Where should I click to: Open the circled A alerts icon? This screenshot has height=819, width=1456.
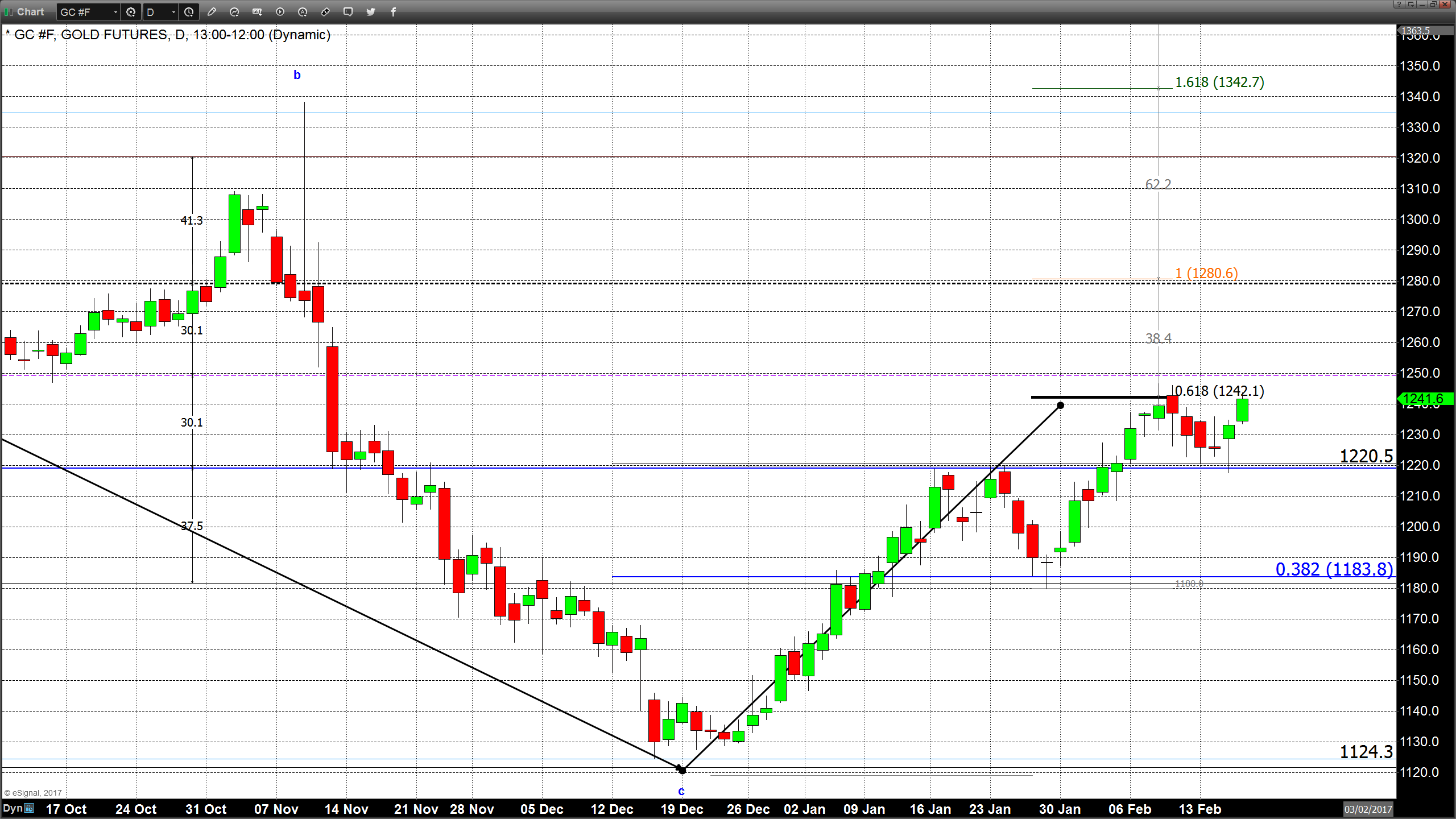tap(303, 12)
